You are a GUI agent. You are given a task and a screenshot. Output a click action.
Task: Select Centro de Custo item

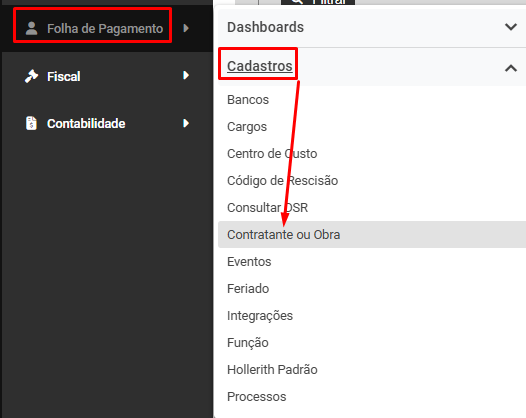(x=272, y=154)
